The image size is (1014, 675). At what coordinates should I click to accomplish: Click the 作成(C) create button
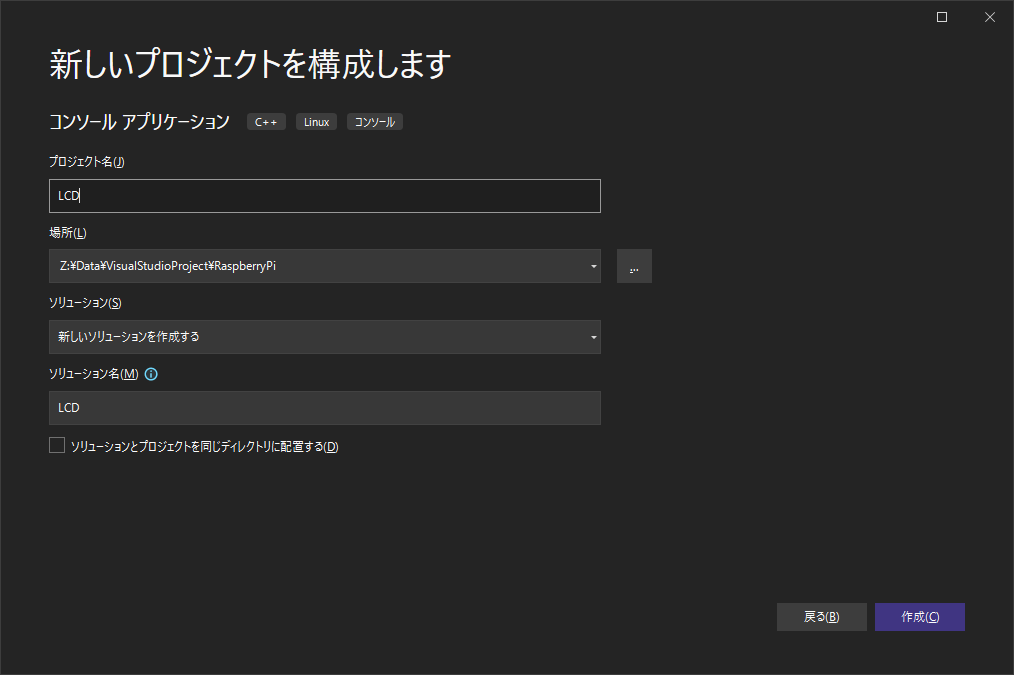pos(920,617)
